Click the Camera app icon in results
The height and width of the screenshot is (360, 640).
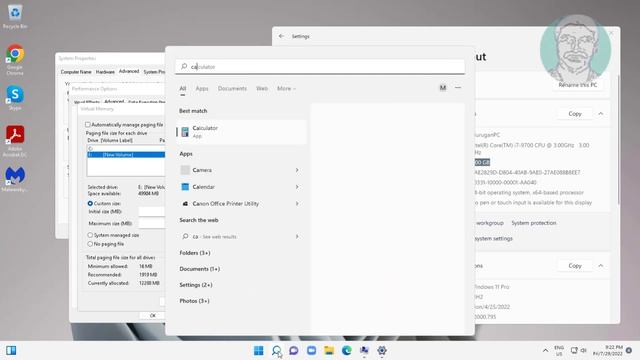coord(185,170)
